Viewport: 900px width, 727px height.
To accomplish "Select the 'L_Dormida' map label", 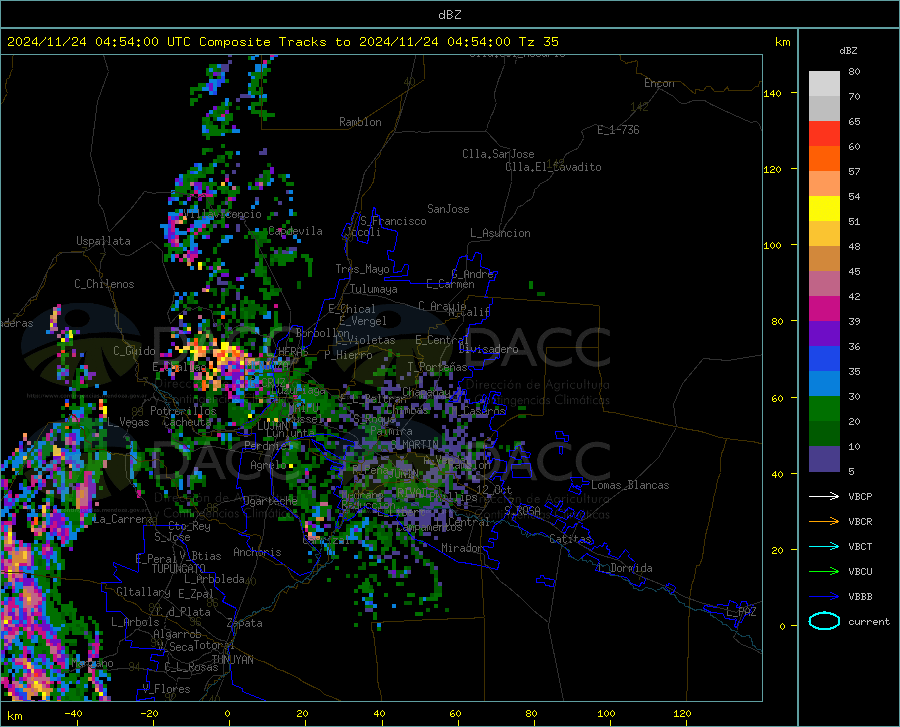I will coord(624,568).
